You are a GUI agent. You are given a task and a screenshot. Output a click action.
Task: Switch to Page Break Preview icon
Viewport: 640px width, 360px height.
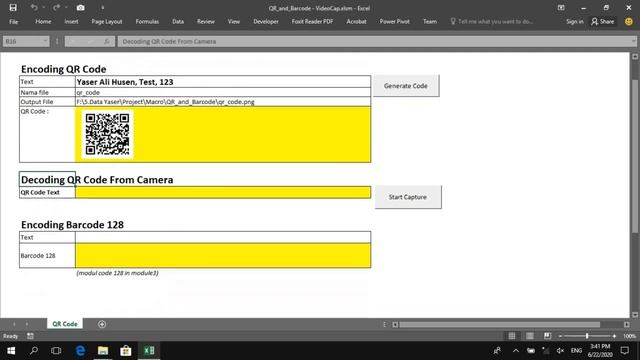[547, 336]
